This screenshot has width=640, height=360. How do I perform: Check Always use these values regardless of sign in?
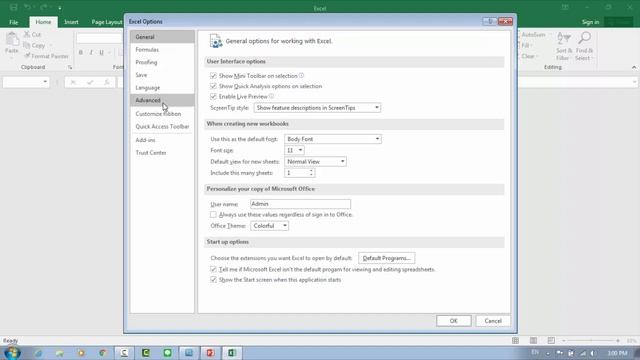[x=213, y=214]
